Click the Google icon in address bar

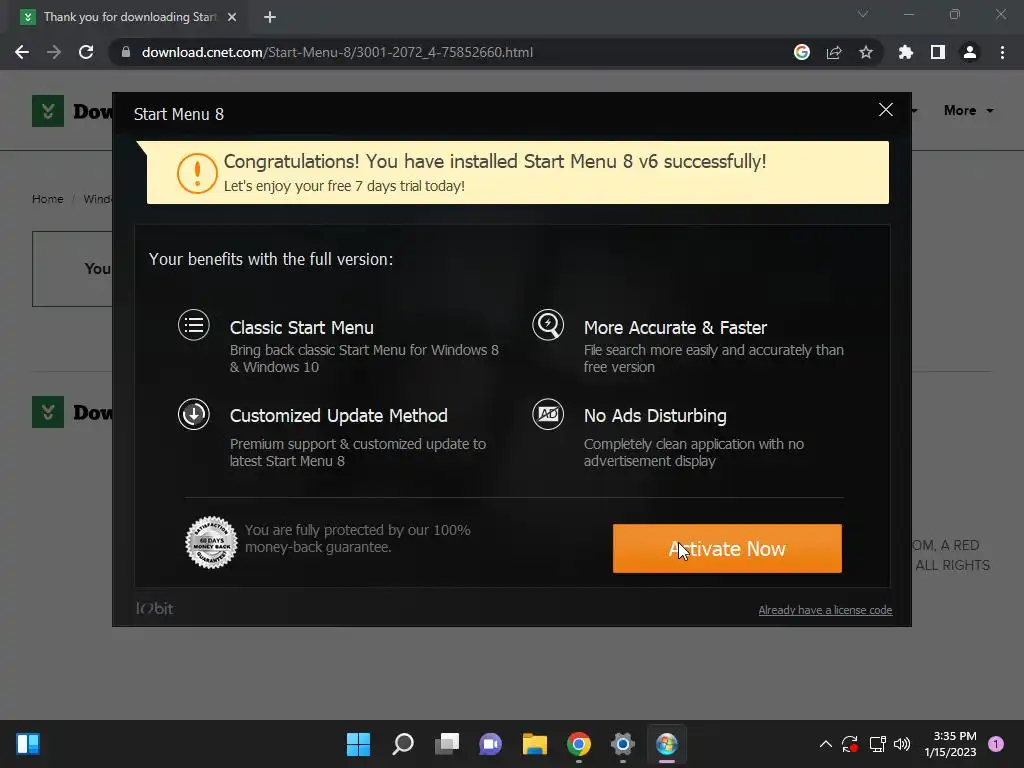tap(802, 52)
